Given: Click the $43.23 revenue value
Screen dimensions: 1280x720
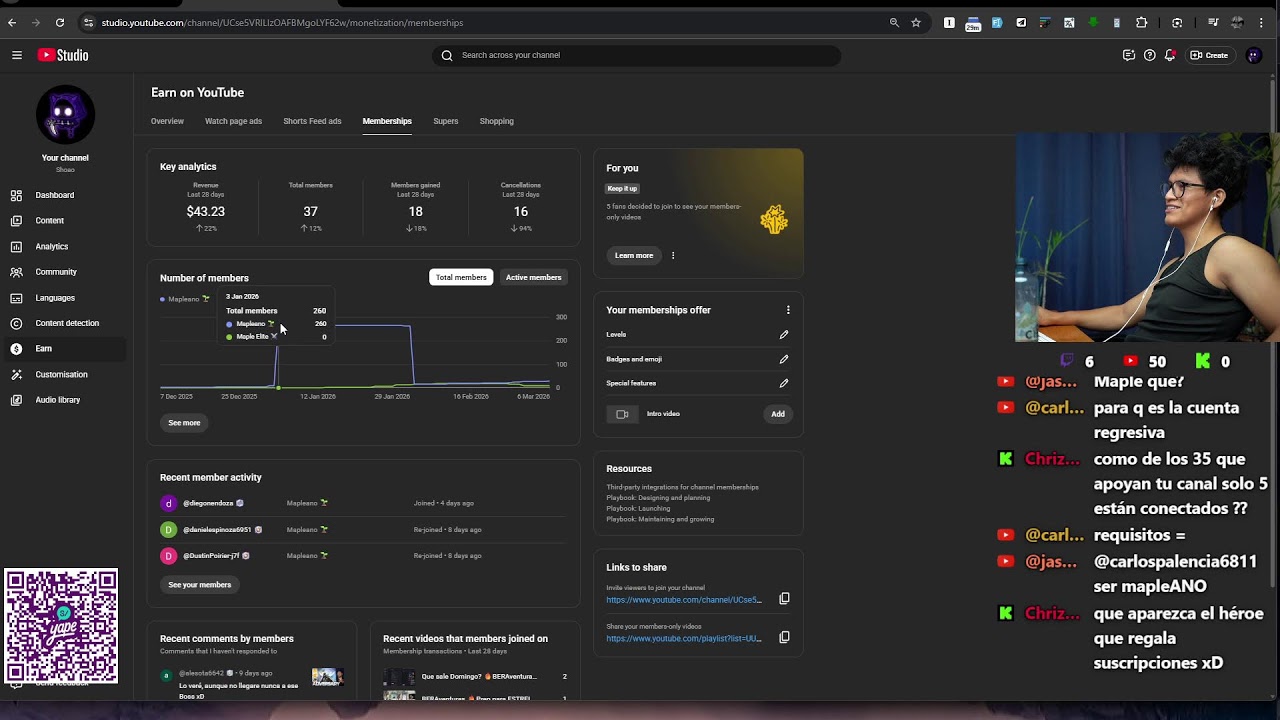Looking at the screenshot, I should tap(205, 212).
